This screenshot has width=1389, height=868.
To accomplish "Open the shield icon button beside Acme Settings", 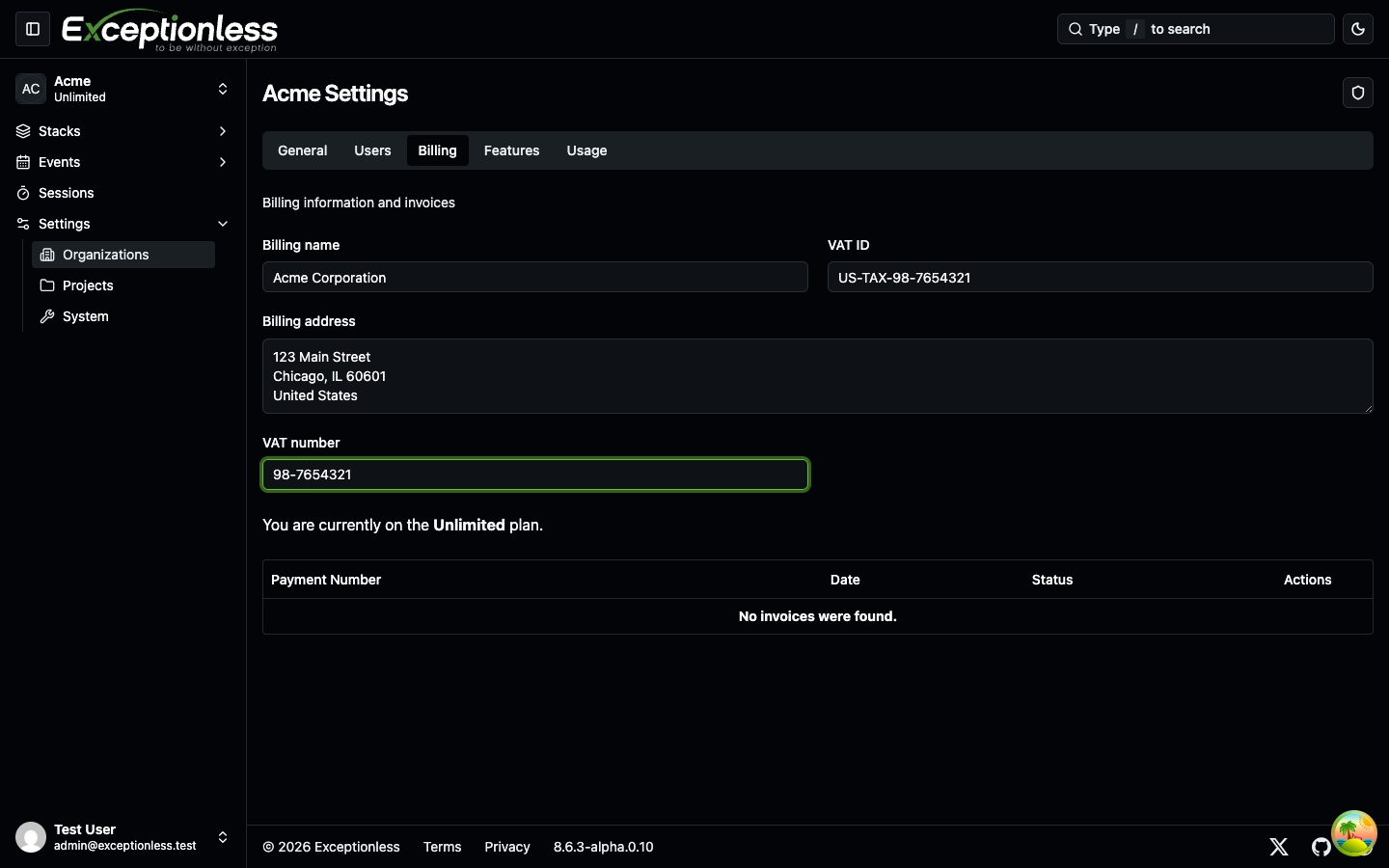I will pyautogui.click(x=1358, y=93).
